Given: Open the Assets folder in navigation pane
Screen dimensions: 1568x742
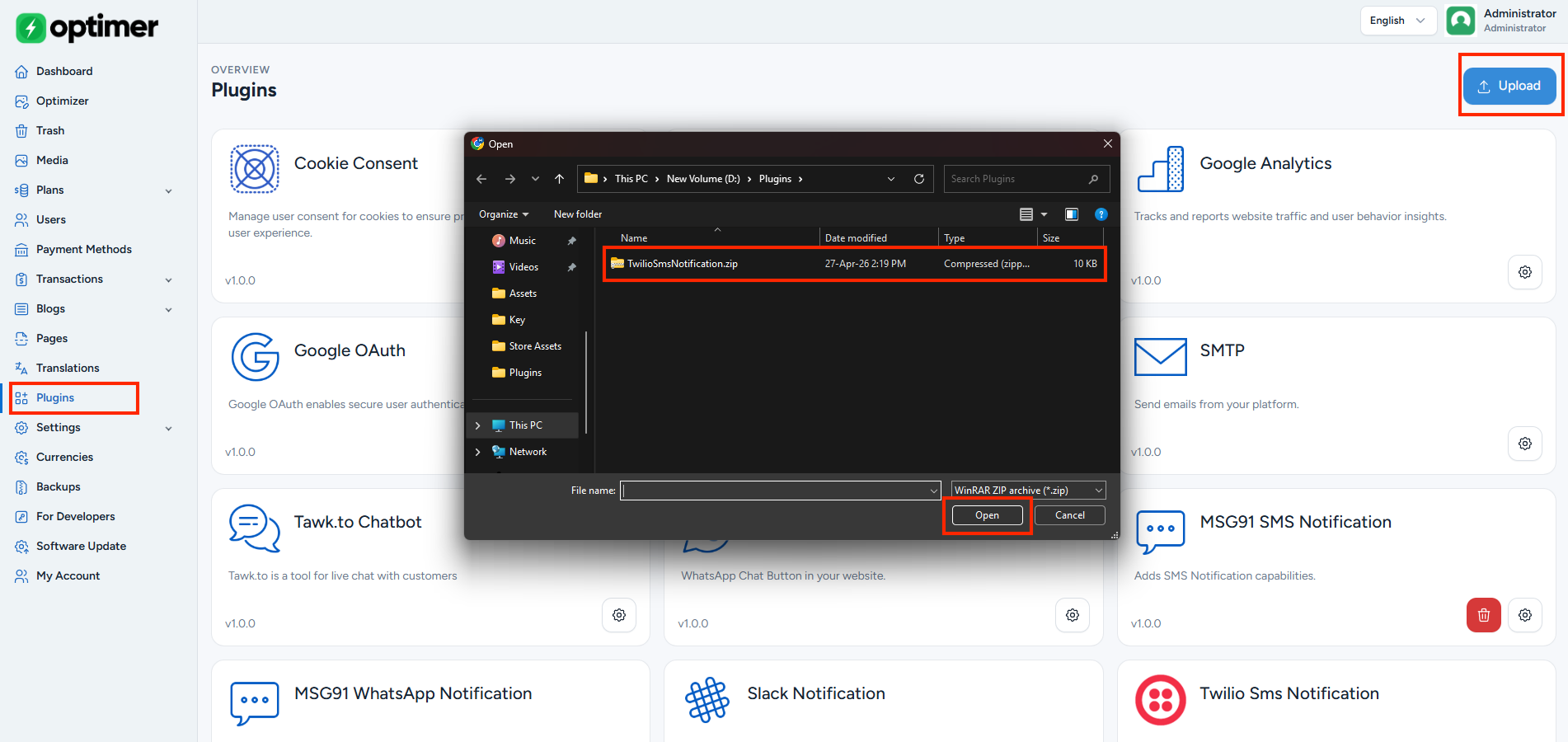Looking at the screenshot, I should tap(523, 294).
